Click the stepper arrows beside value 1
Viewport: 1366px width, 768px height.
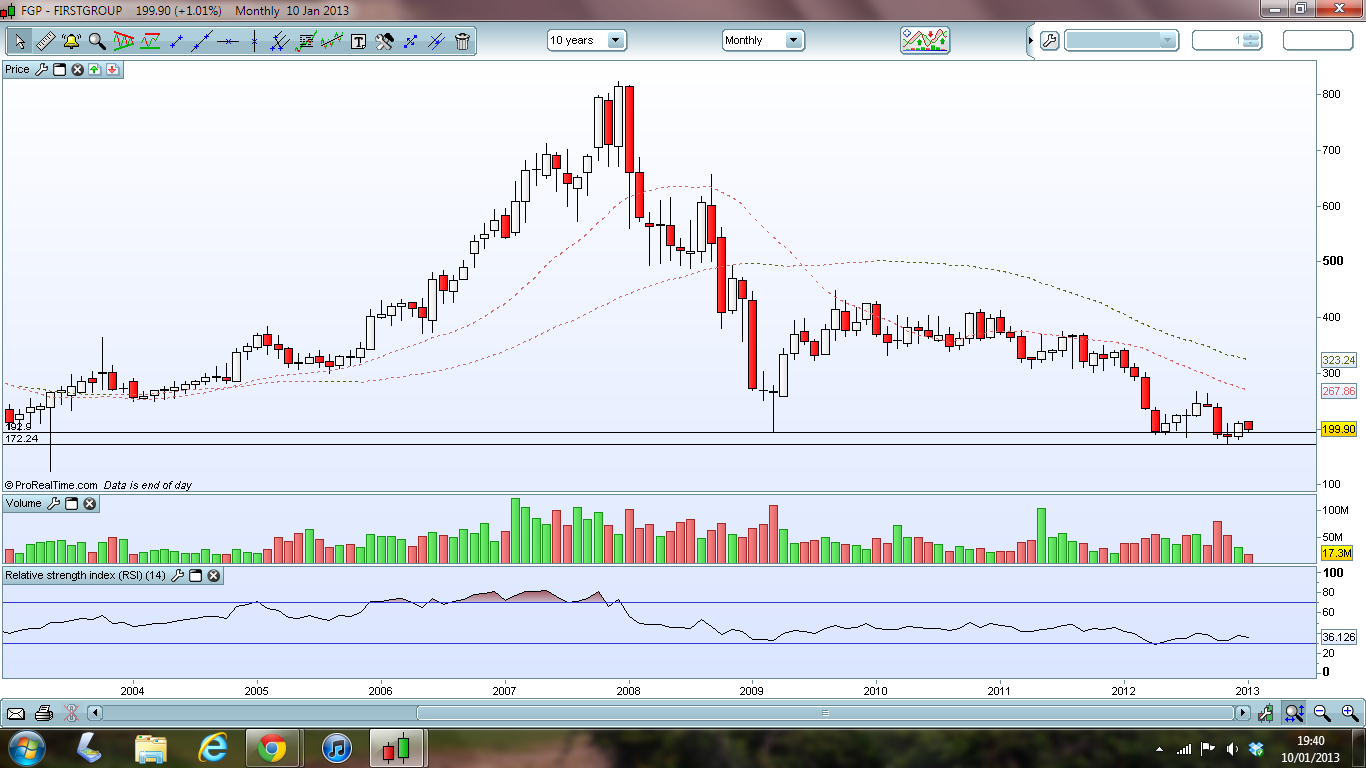click(x=1251, y=41)
